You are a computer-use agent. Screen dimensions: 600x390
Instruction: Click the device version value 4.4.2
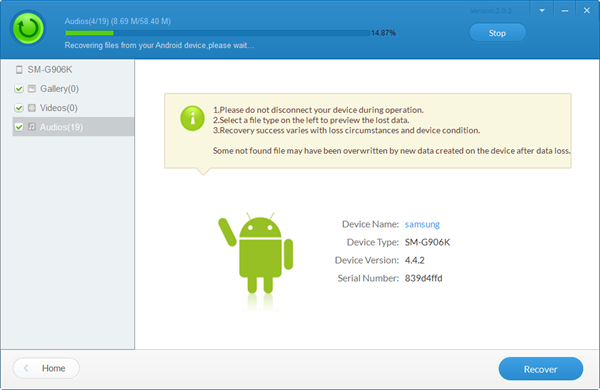click(x=414, y=260)
